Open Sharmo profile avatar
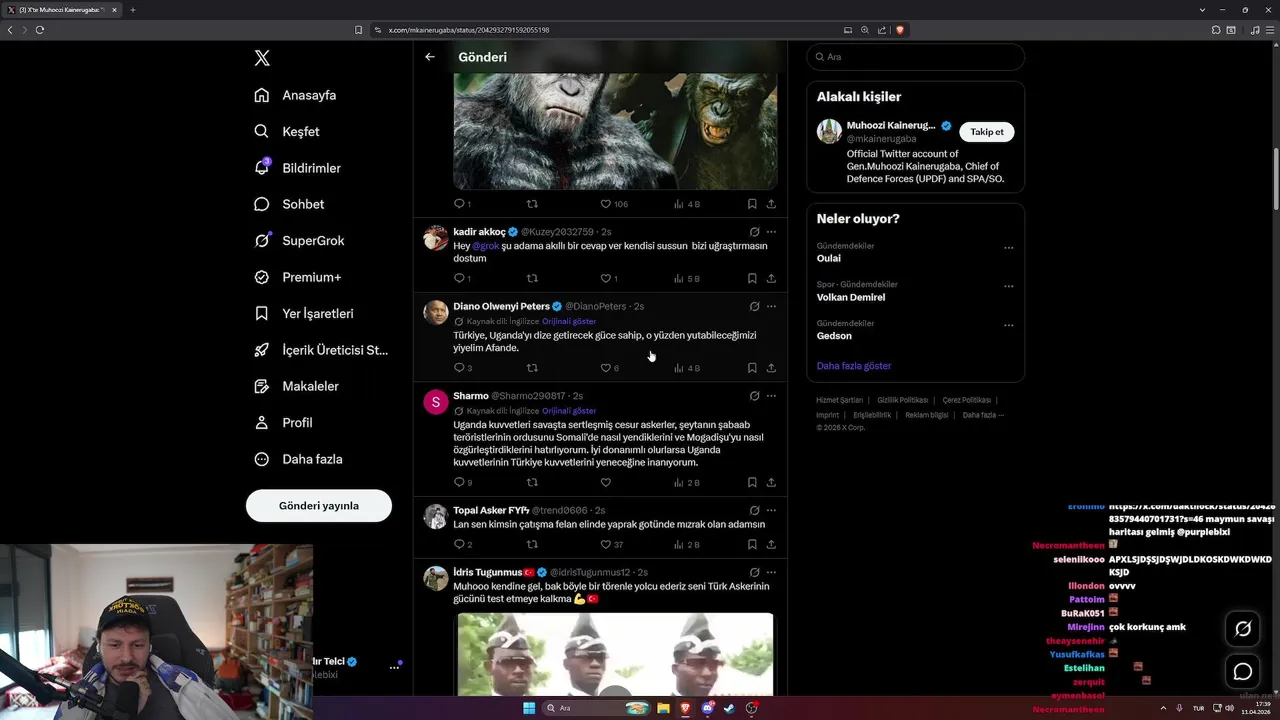Viewport: 1280px width, 720px height. click(435, 402)
